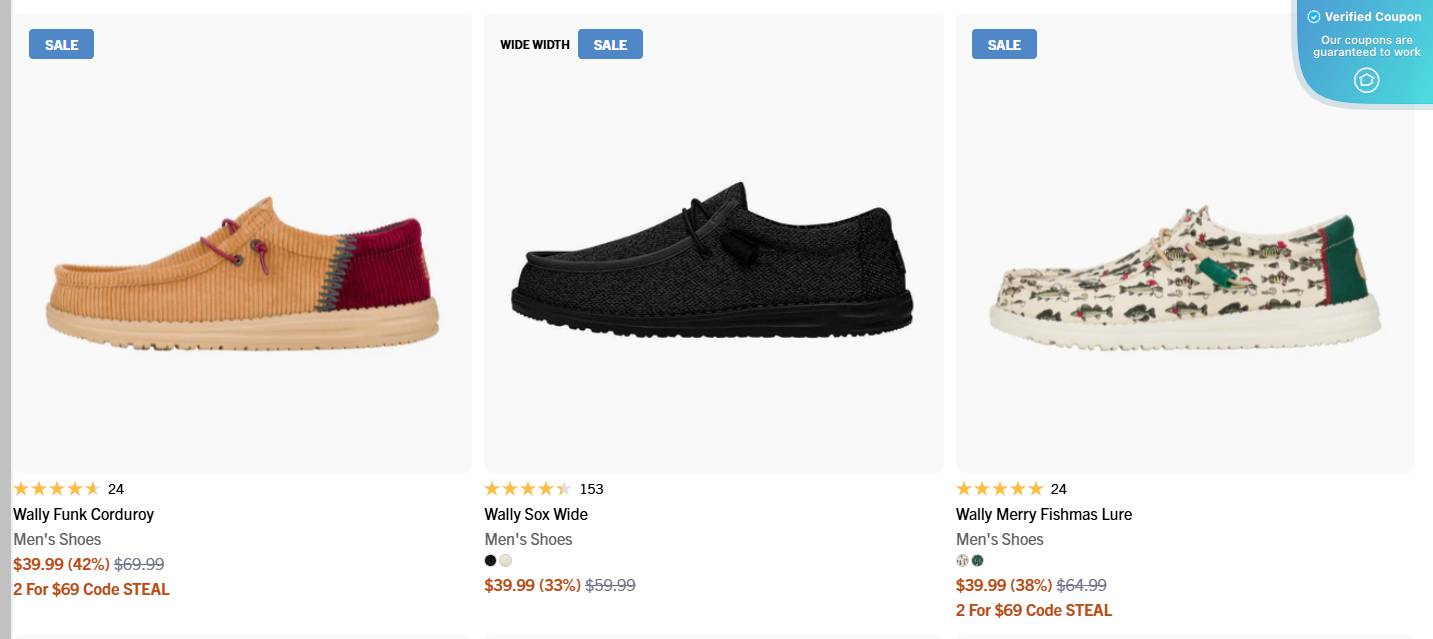Select the cream fish-pattern swatch on Fishmas Lure
This screenshot has width=1433, height=639.
click(961, 561)
